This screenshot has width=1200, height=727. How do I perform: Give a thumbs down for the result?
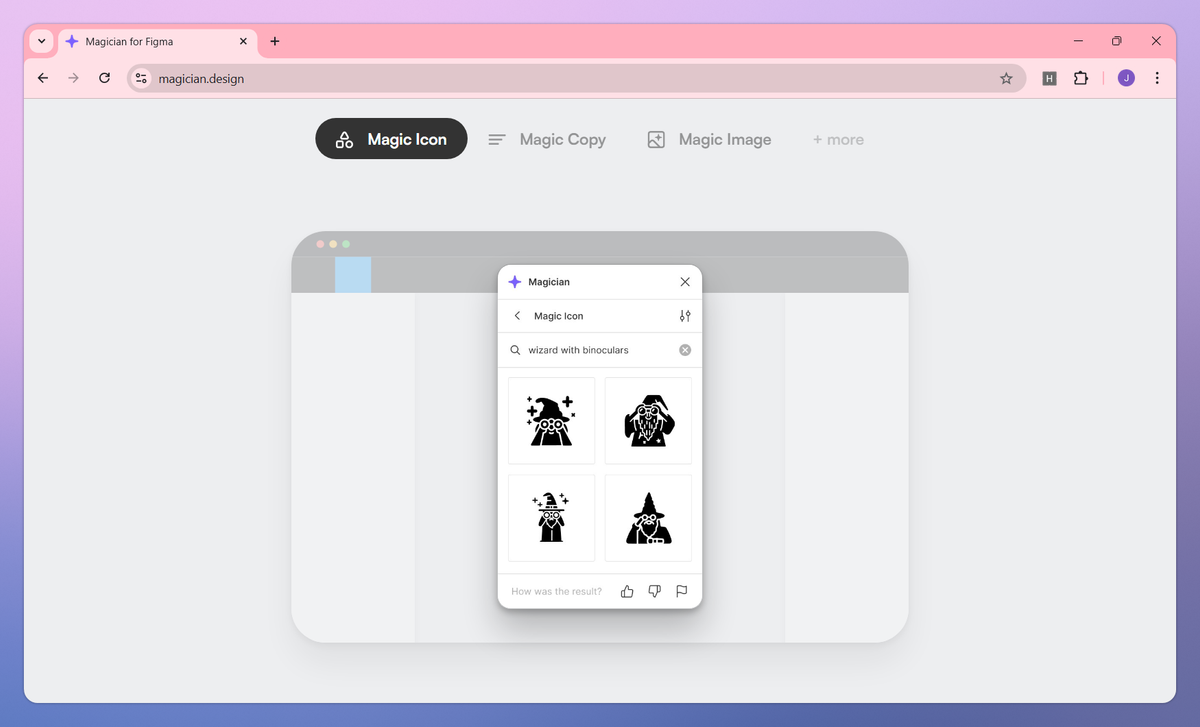pyautogui.click(x=655, y=591)
